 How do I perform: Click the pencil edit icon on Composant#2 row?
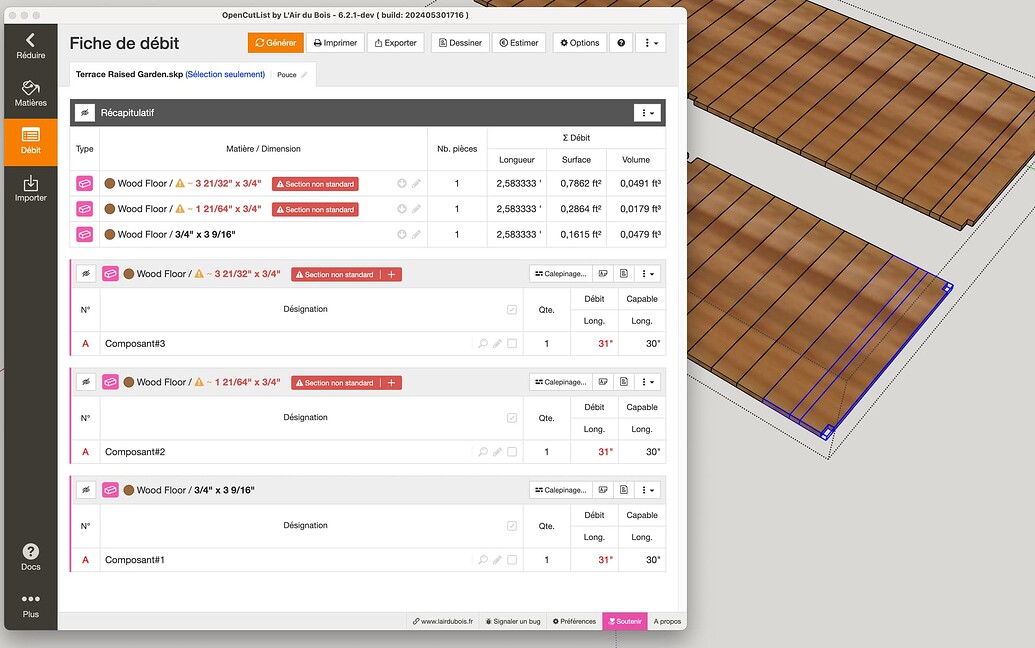(498, 451)
